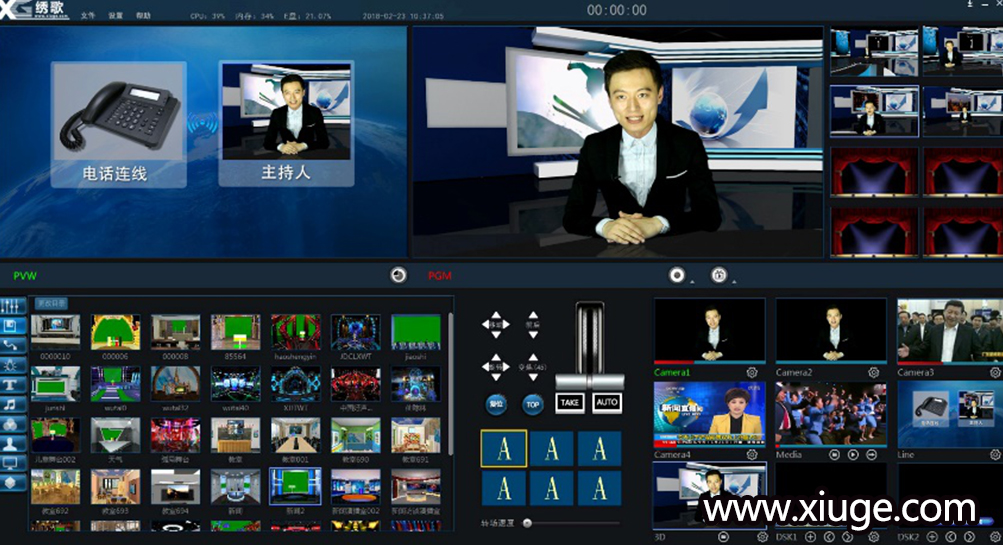This screenshot has height=545, width=1003.
Task: Click the transition speed slider handle
Action: coord(527,523)
